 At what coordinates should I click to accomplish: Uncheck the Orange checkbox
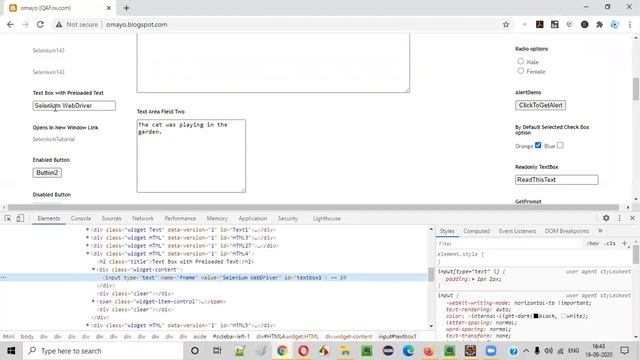pos(538,145)
